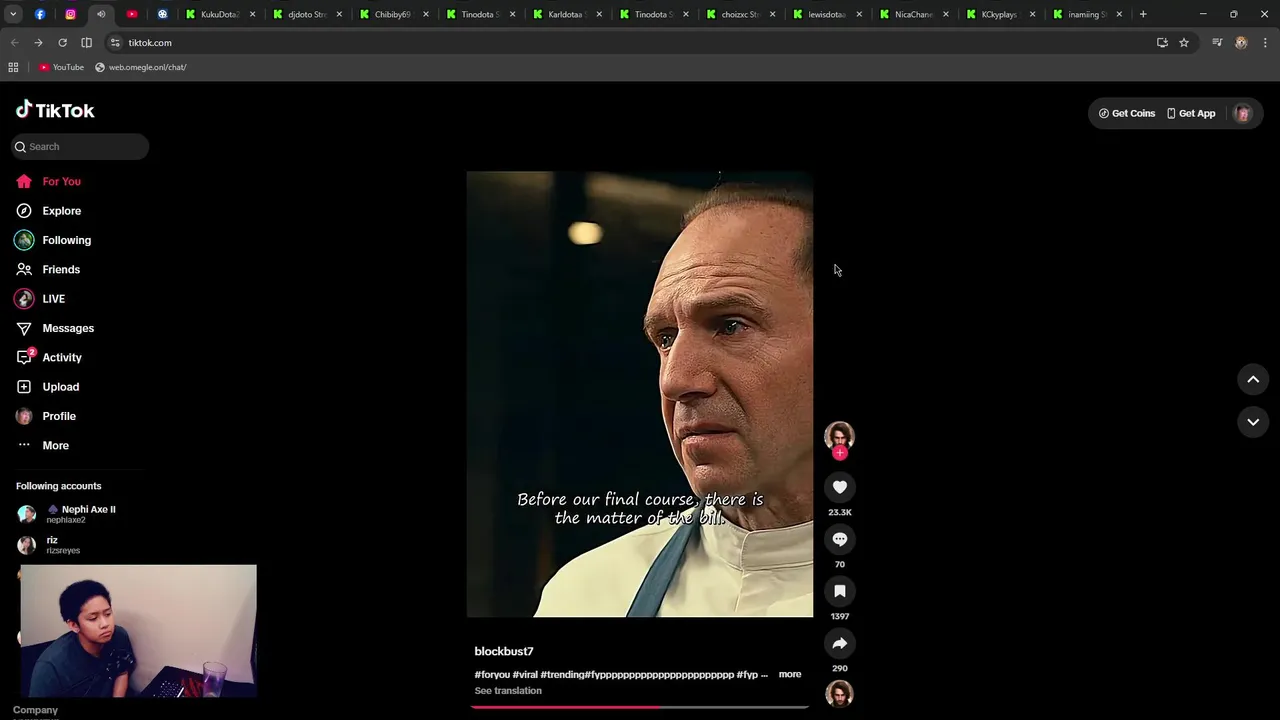
Task: Click the tiktok.com address bar
Action: pyautogui.click(x=630, y=43)
